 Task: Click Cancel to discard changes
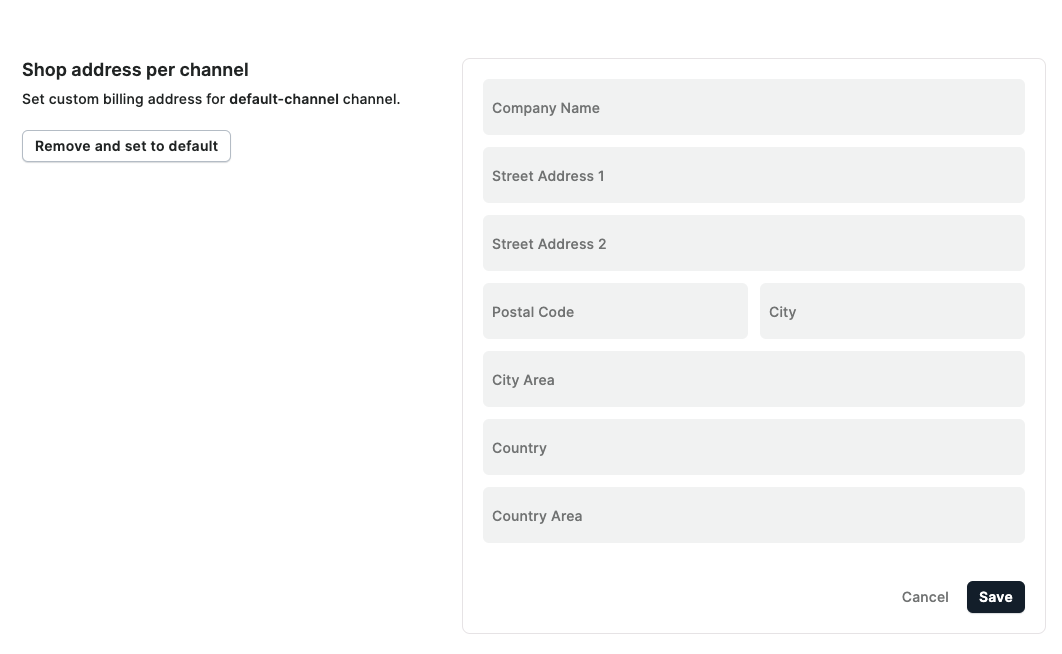click(x=924, y=597)
